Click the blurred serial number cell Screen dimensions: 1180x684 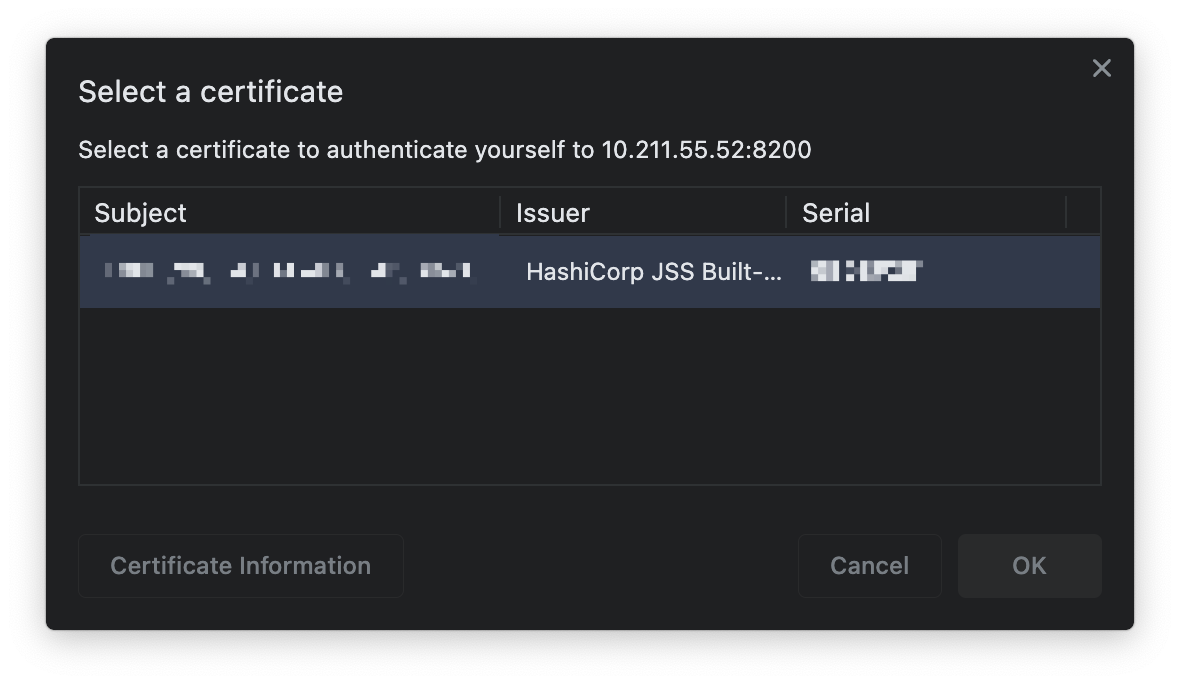coord(866,271)
